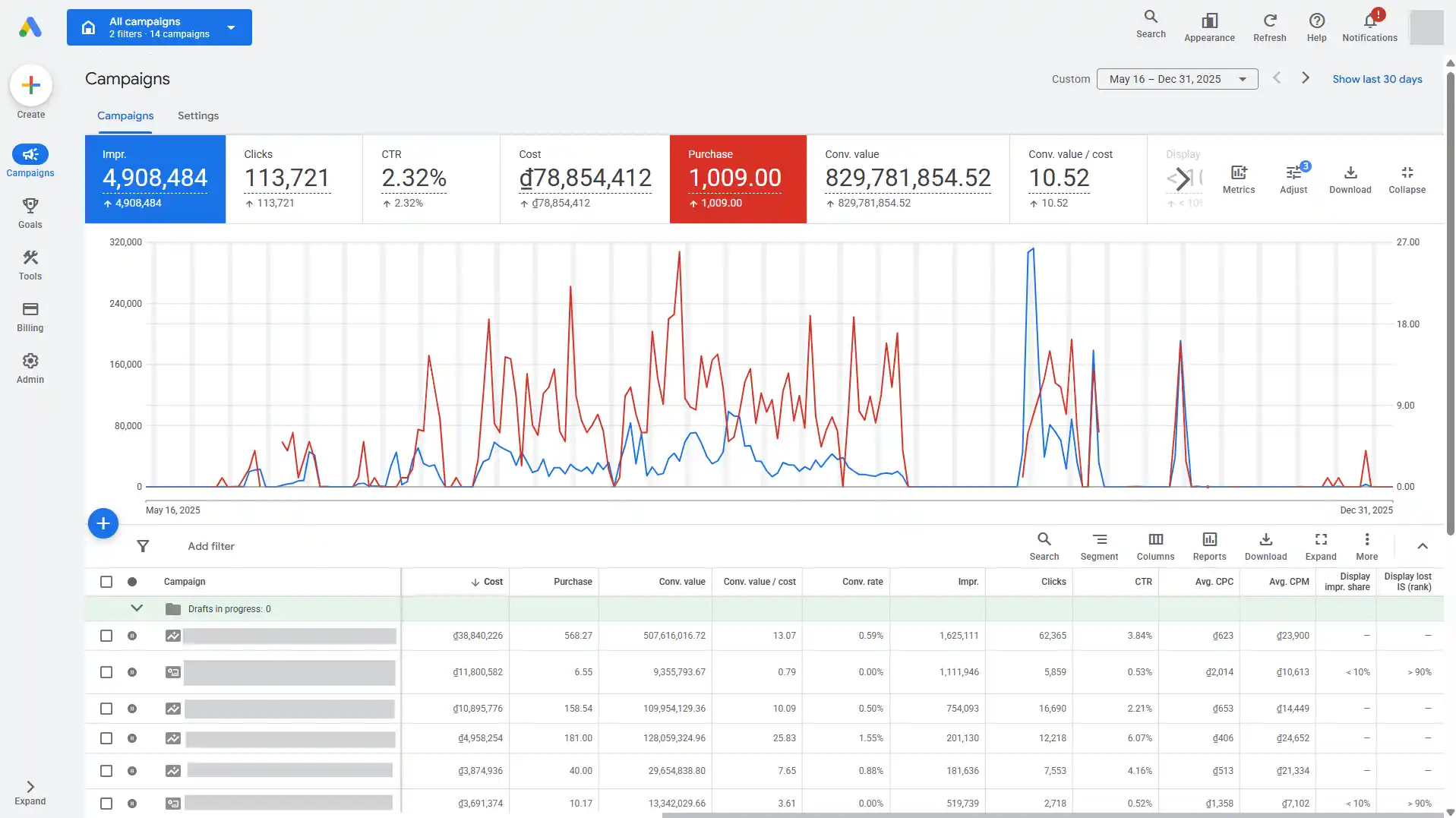Toggle status of ₫11,800,582 campaign
Viewport: 1456px width, 818px height.
[x=132, y=672]
